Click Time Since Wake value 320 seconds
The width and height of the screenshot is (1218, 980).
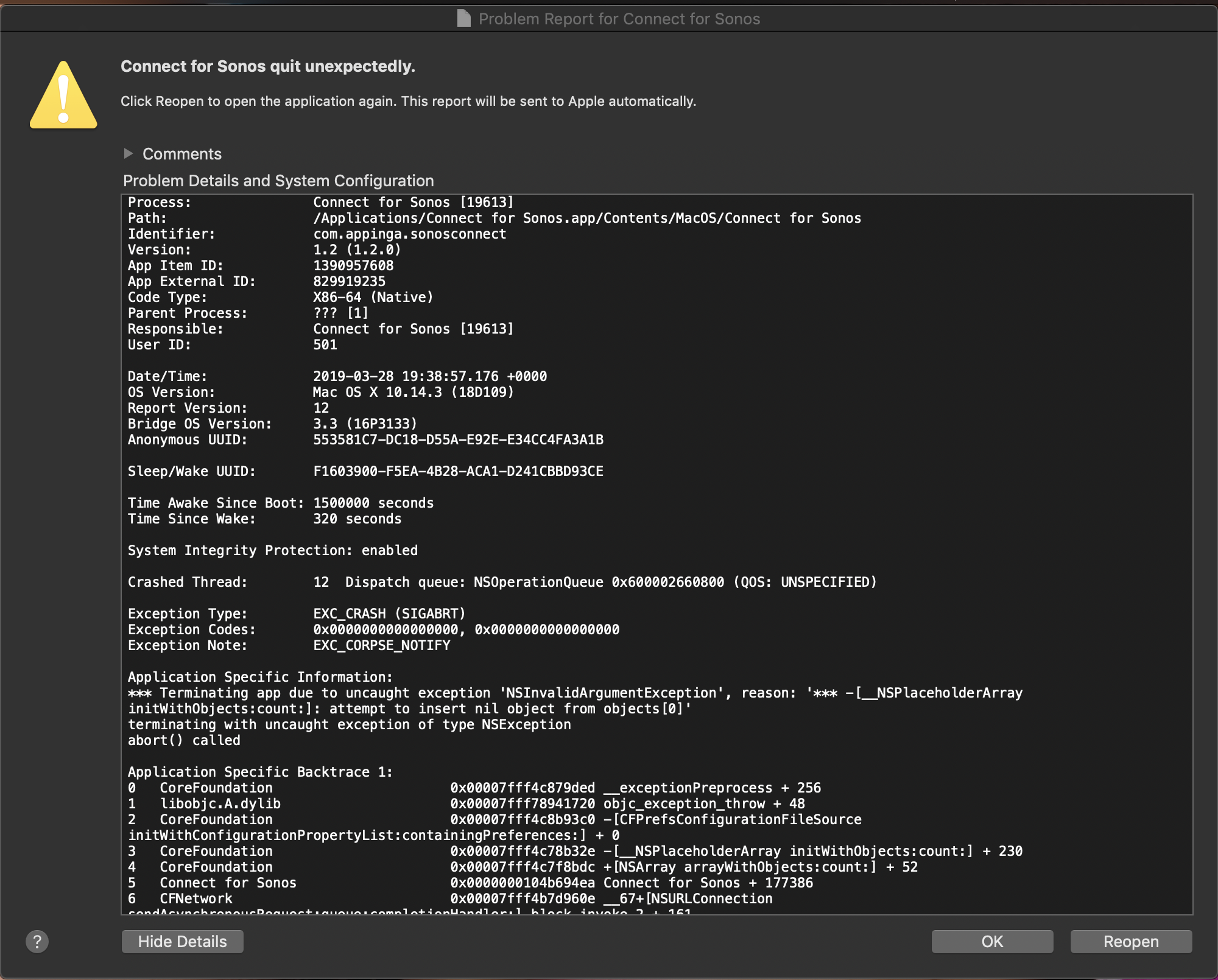coord(357,519)
